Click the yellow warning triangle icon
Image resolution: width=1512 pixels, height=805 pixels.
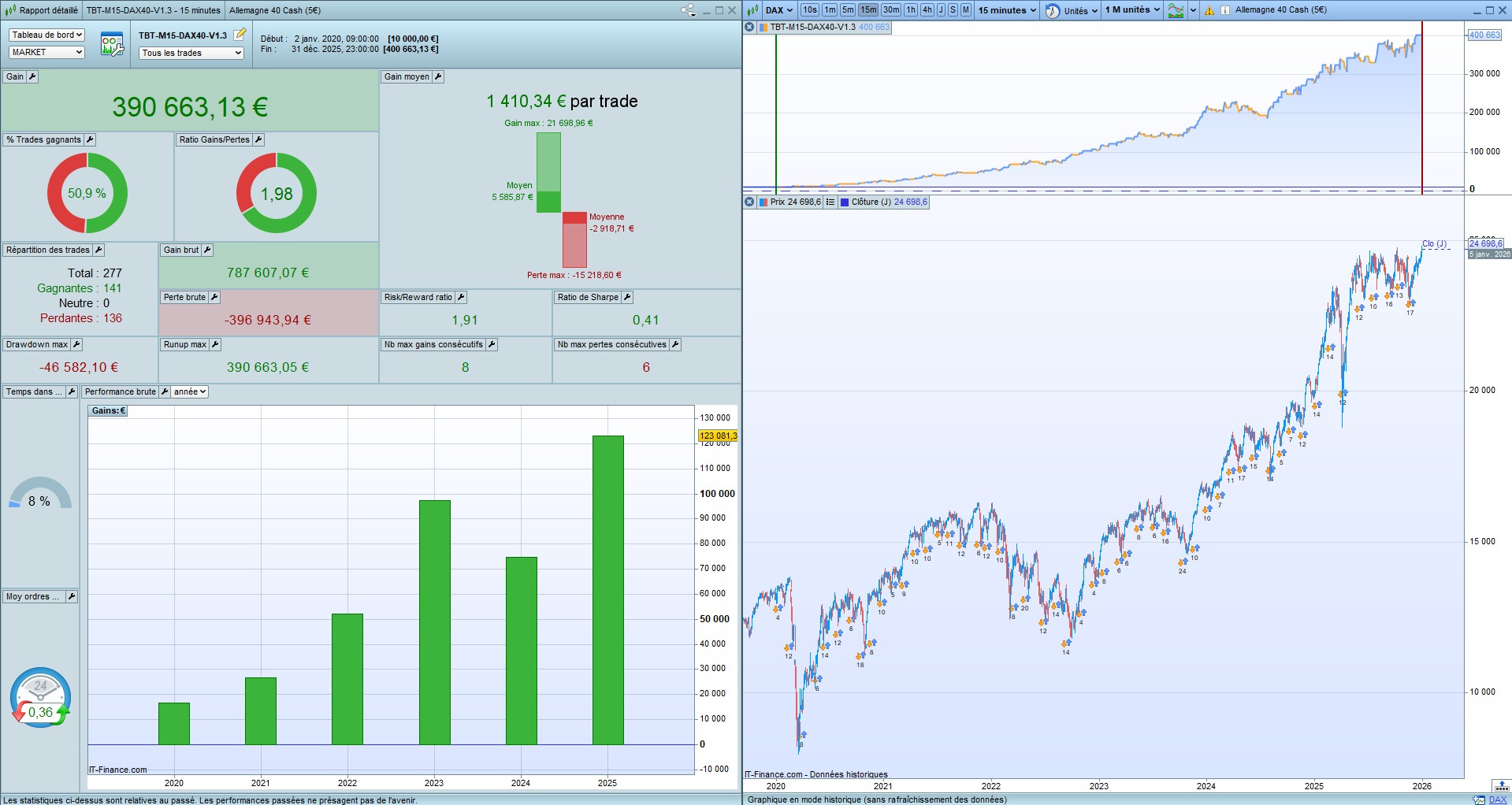(1209, 10)
